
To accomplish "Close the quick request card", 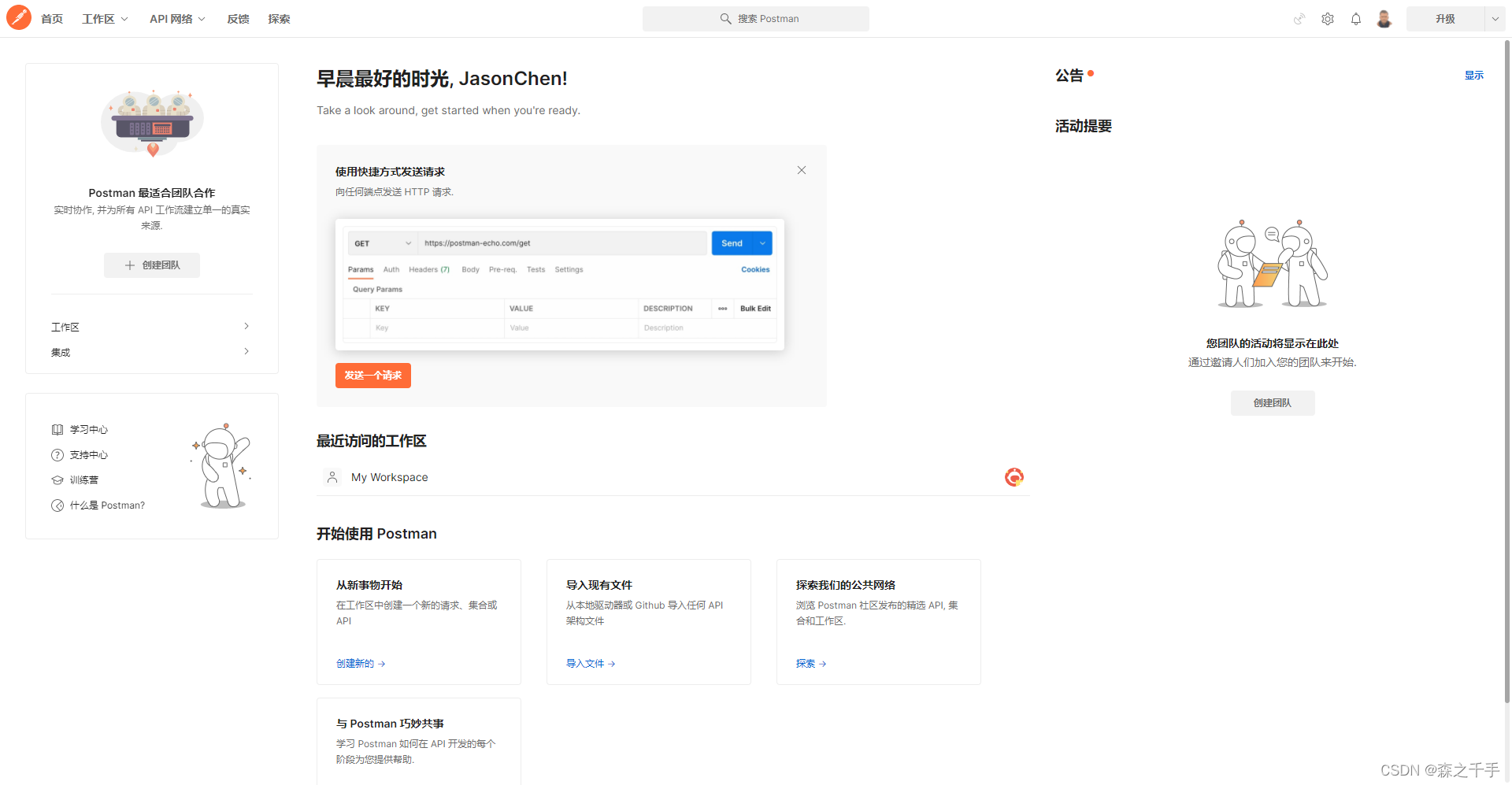I will (x=802, y=170).
